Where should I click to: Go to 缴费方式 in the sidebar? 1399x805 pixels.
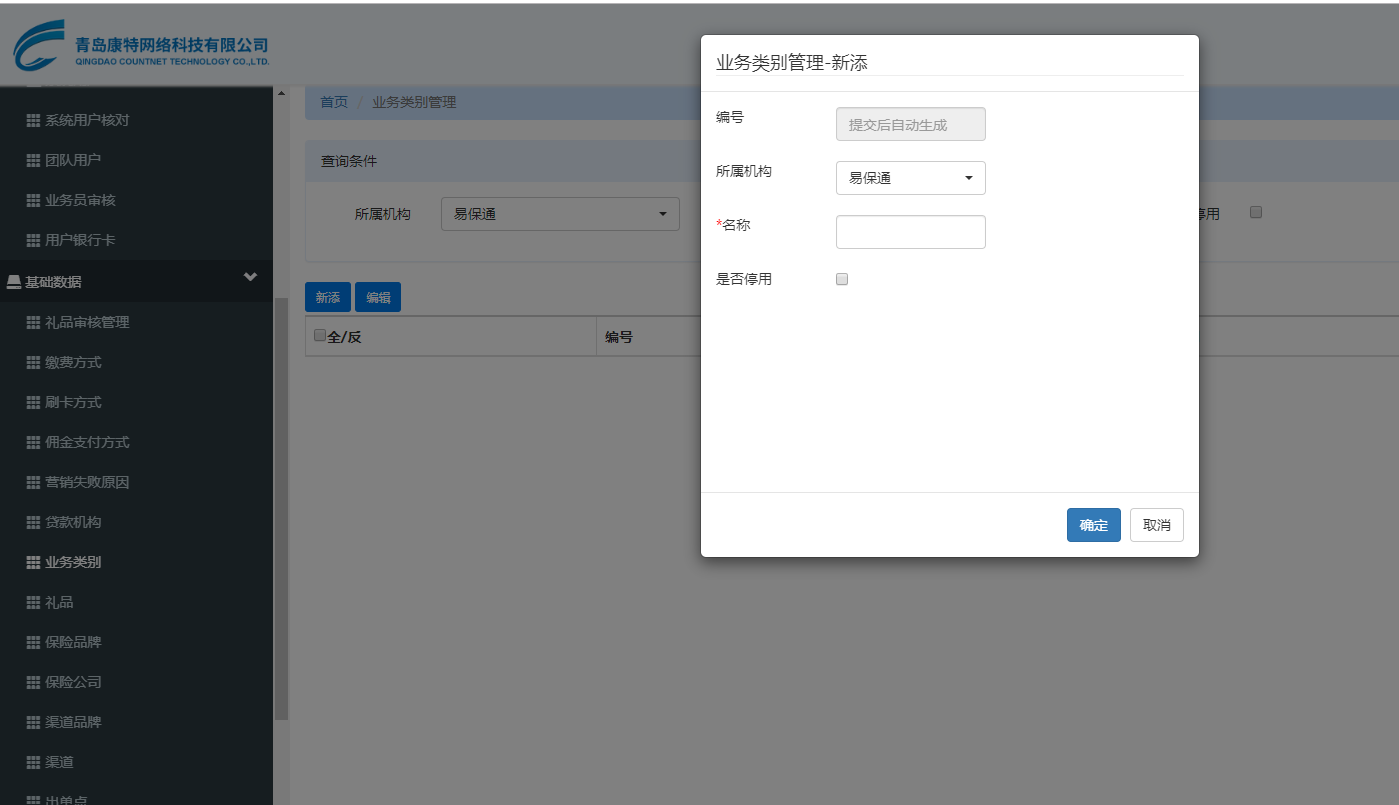click(x=73, y=362)
